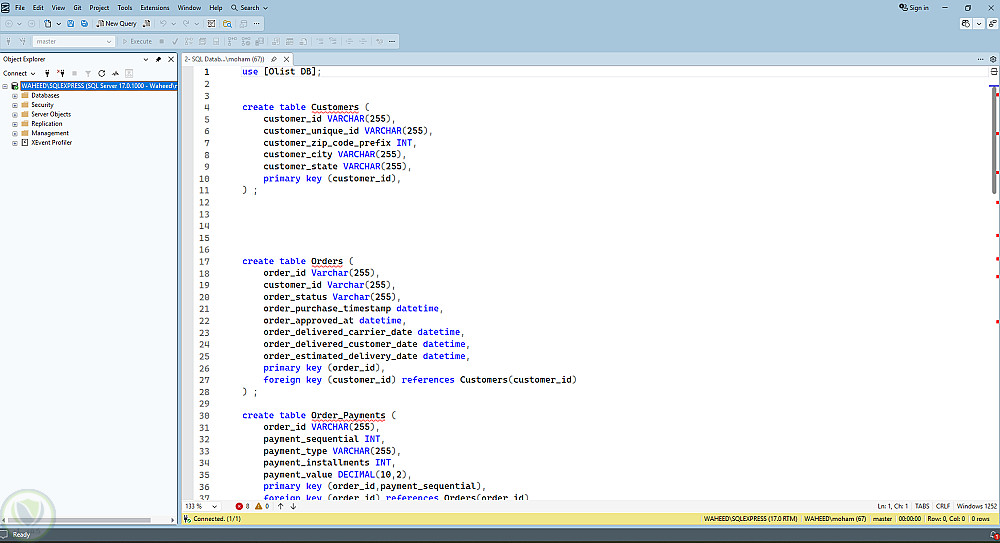Expand the Management folder

(x=15, y=133)
